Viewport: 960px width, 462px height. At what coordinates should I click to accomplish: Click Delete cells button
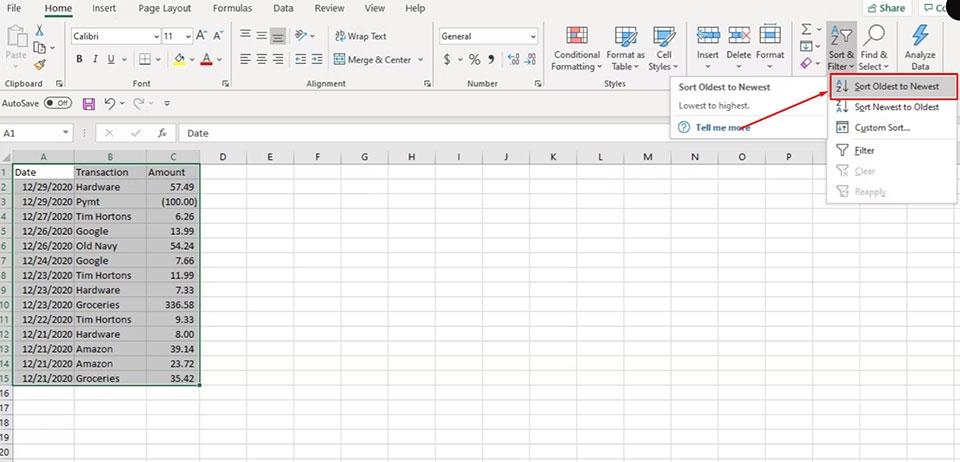(739, 48)
